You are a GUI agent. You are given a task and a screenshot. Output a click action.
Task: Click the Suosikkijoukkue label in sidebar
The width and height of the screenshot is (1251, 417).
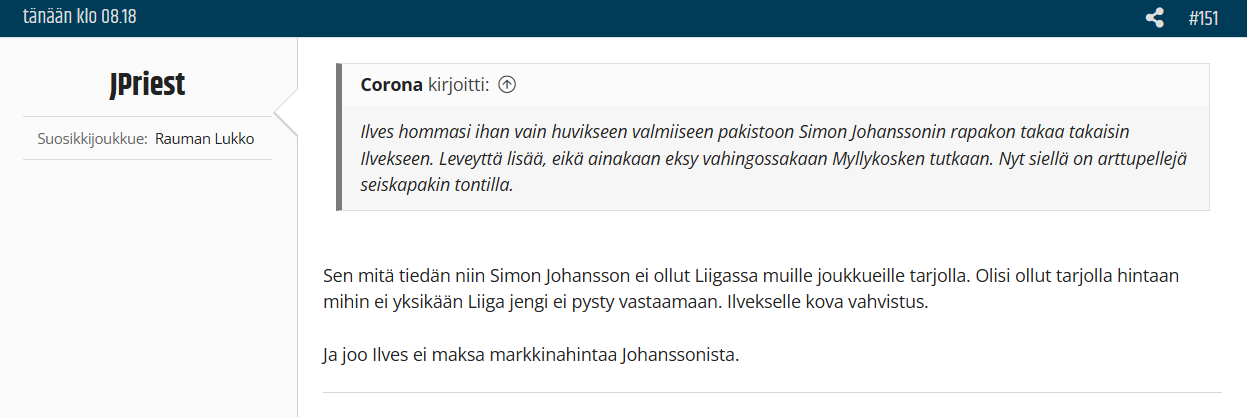point(90,138)
